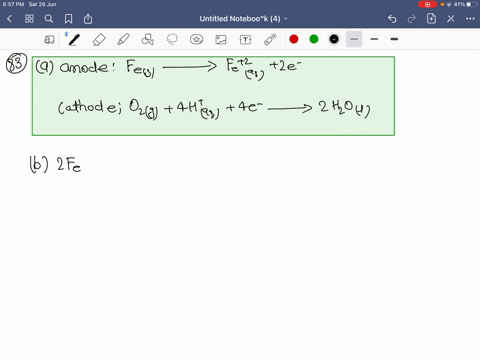Open the search magnifier
Screen dimensions: 480x360
coord(49,19)
